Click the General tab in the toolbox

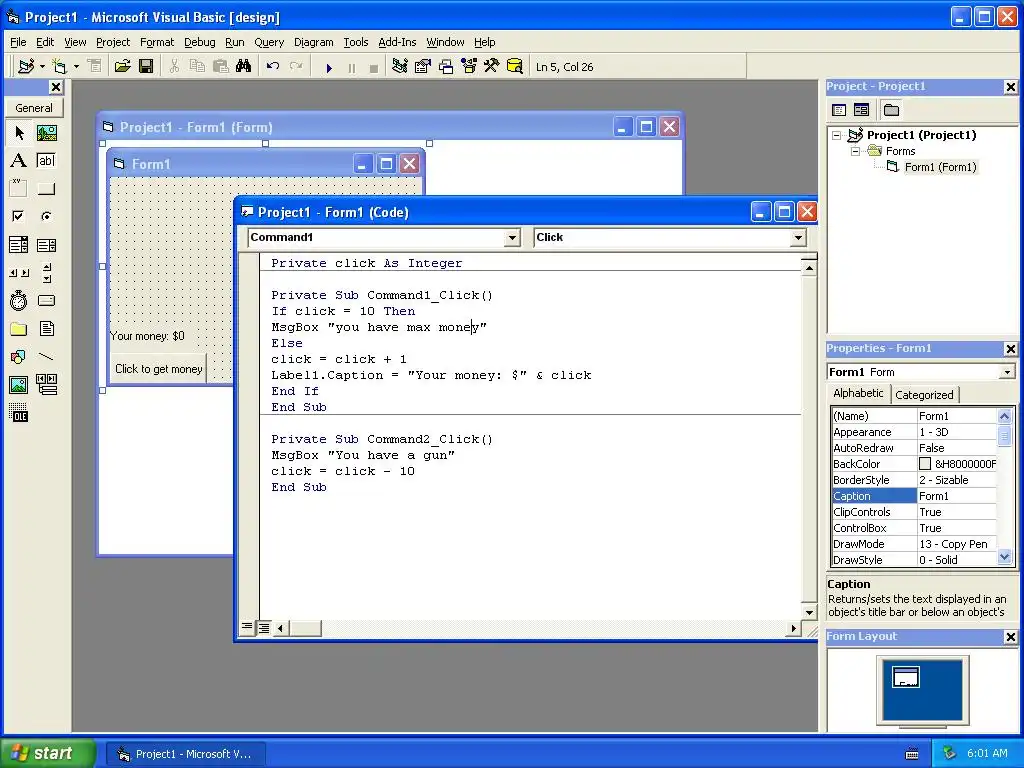click(34, 108)
